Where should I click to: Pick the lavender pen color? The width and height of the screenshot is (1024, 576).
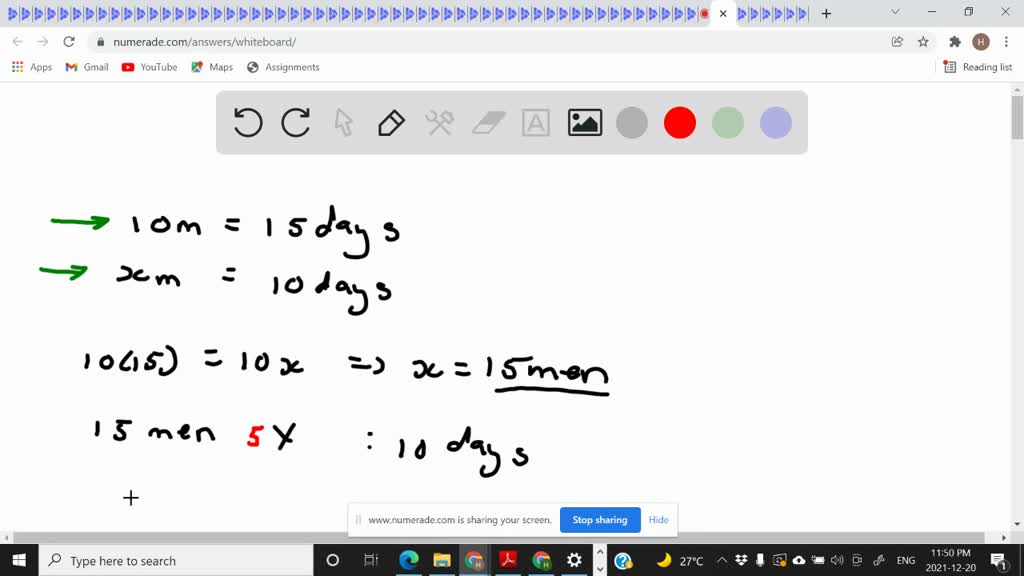coord(776,123)
